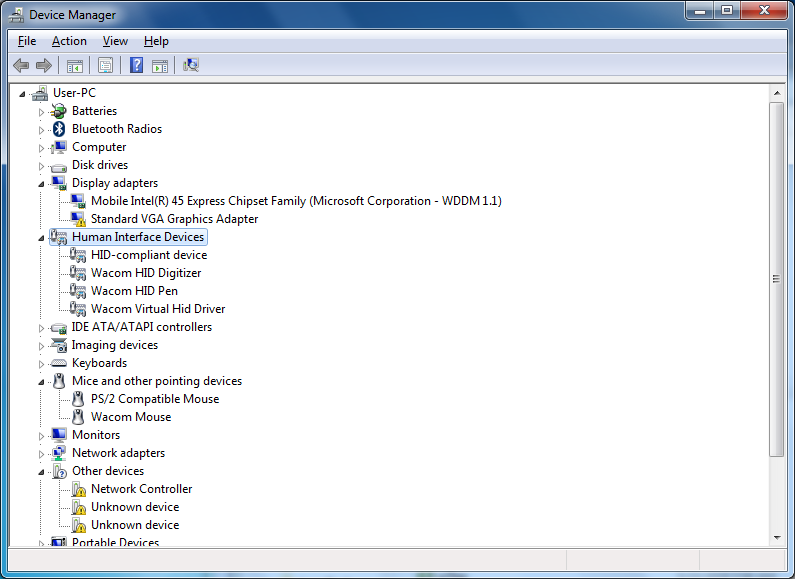Collapse Mice and other pointing devices node

tap(42, 382)
